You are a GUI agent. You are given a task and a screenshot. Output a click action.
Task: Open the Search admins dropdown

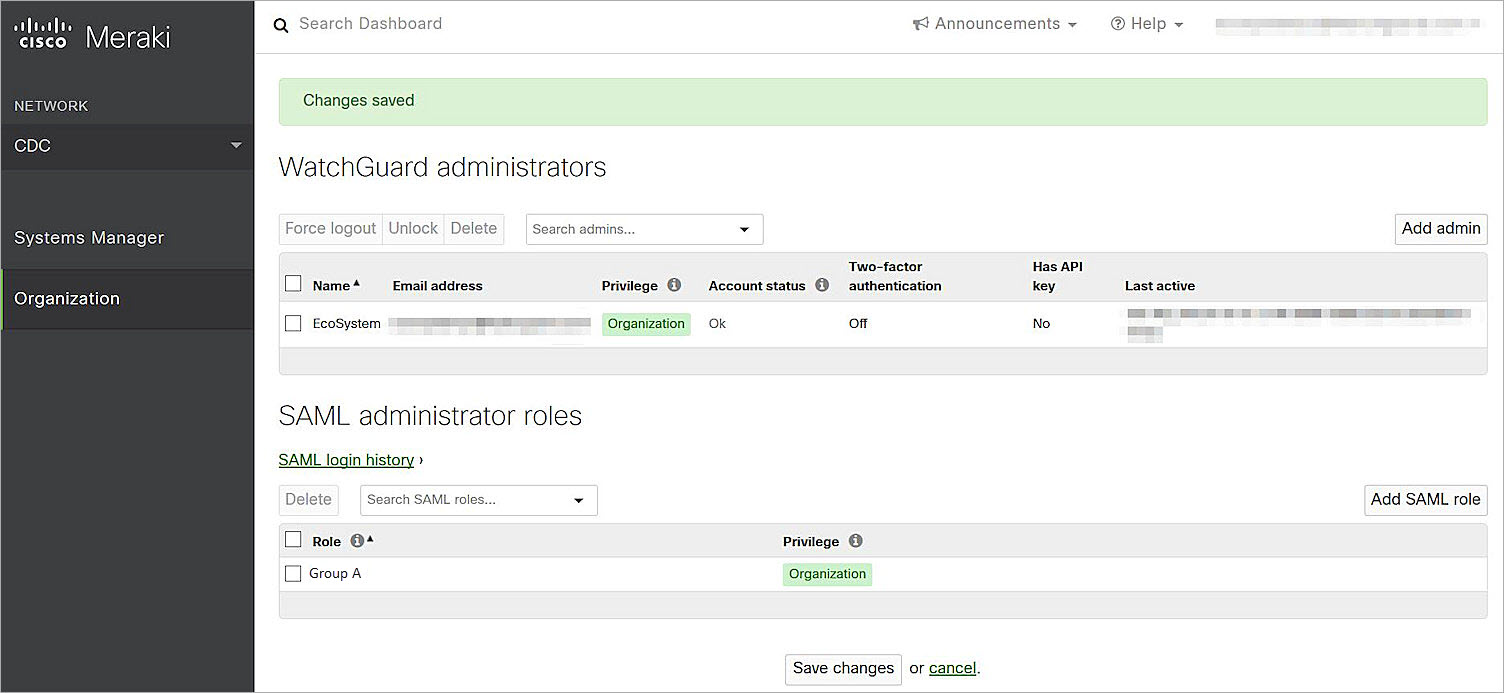[x=744, y=229]
